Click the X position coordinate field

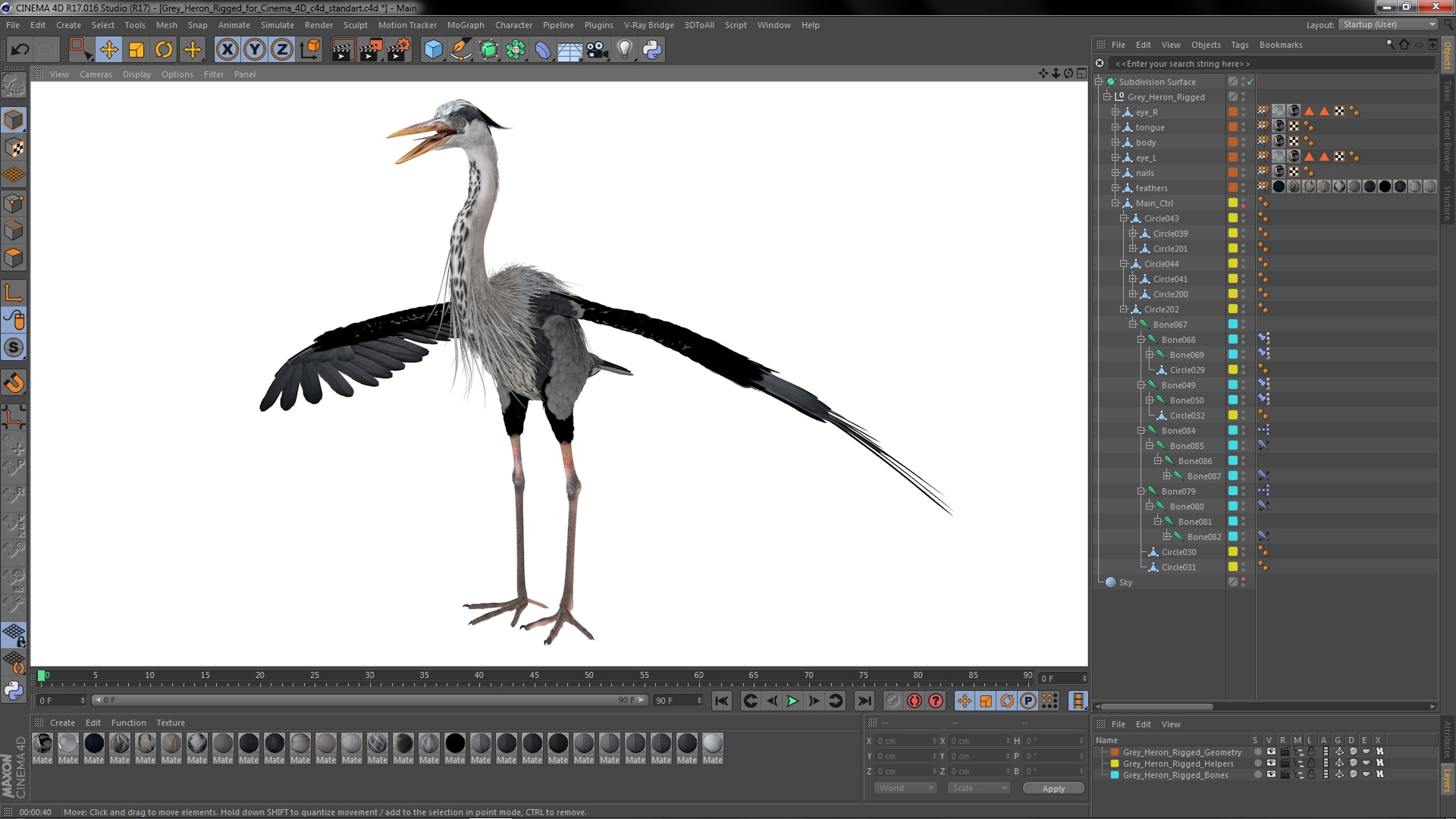905,741
